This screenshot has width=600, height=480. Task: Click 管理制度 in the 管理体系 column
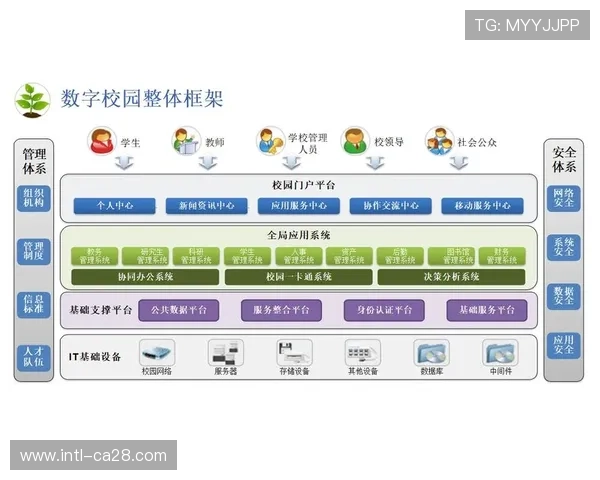click(34, 251)
